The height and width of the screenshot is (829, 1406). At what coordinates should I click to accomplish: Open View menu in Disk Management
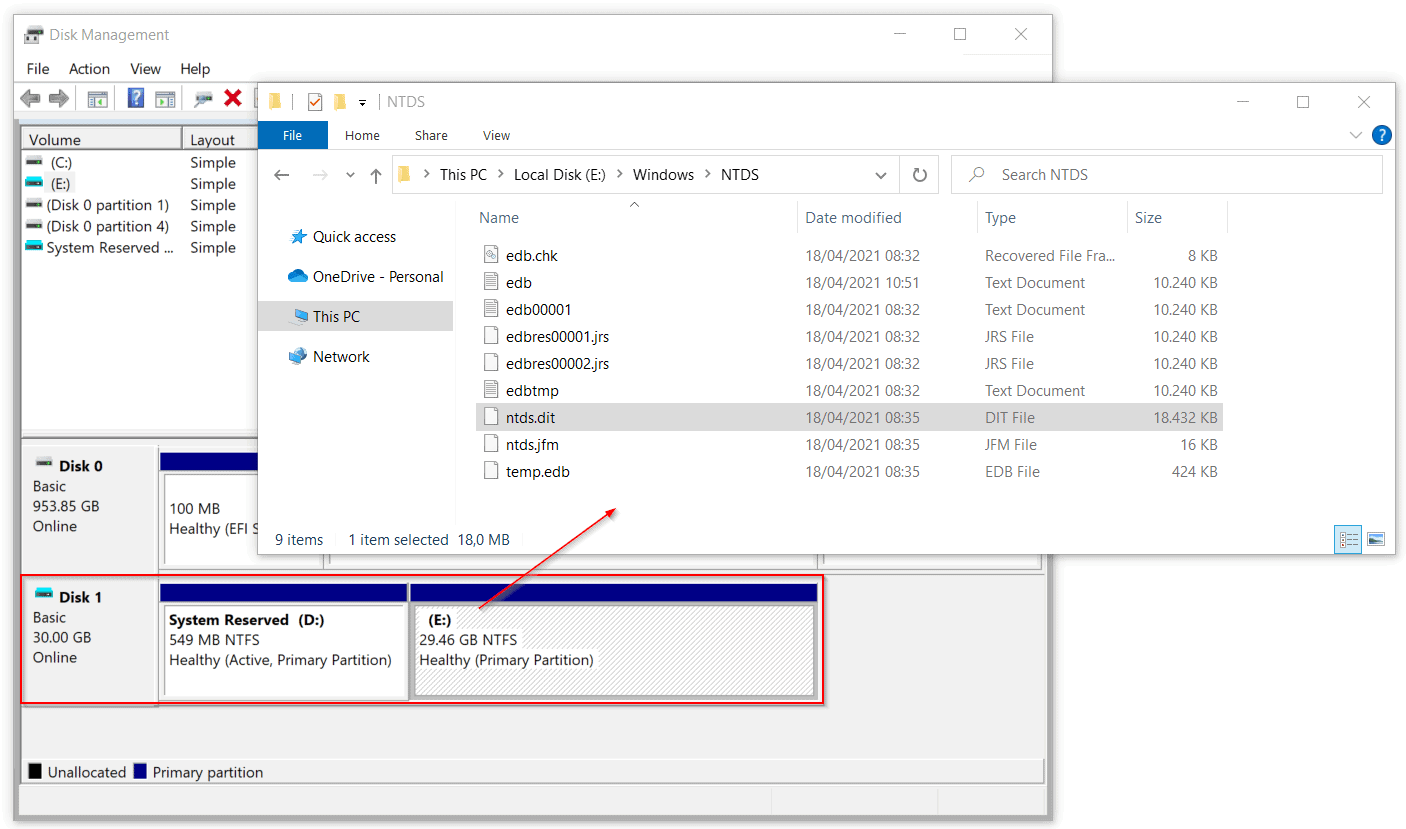tap(145, 69)
